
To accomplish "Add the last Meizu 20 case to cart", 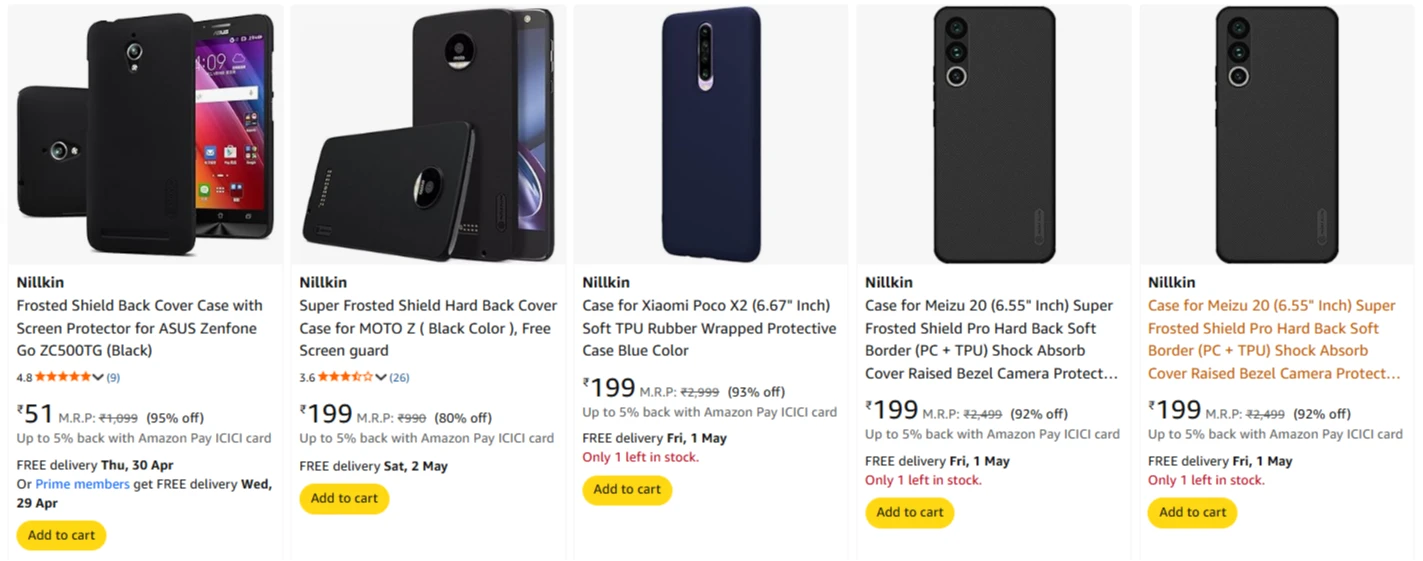I will [x=1192, y=512].
